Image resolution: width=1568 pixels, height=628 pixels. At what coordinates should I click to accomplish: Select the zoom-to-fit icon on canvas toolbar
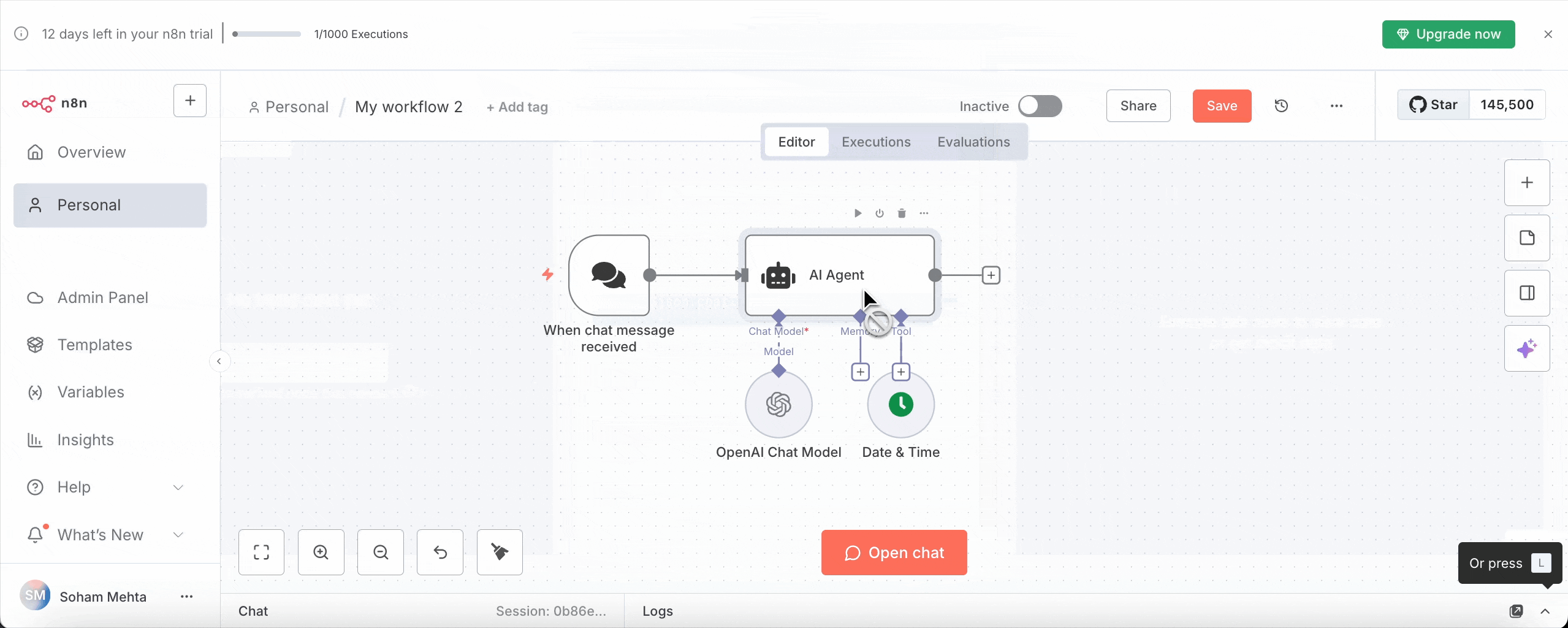pyautogui.click(x=261, y=552)
